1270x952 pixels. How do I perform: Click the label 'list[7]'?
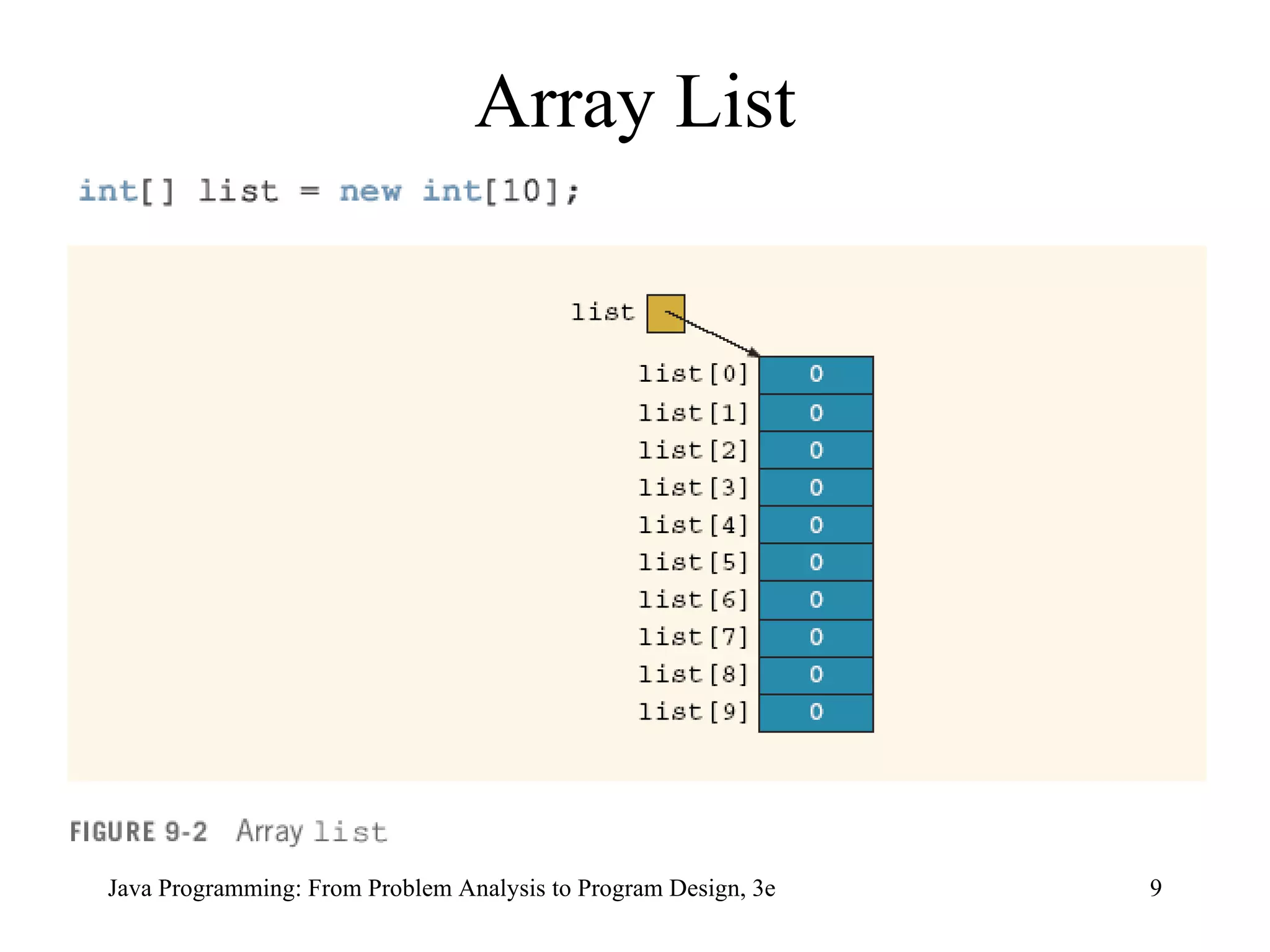[693, 637]
